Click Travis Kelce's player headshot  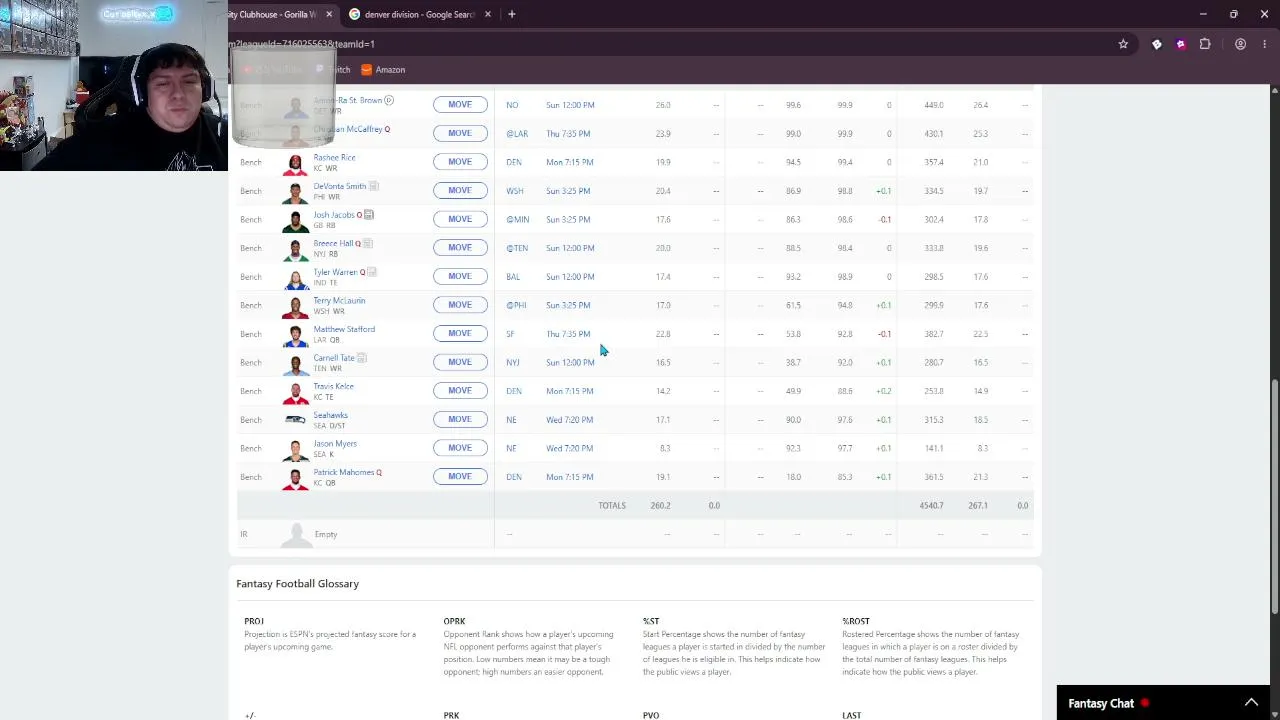295,392
